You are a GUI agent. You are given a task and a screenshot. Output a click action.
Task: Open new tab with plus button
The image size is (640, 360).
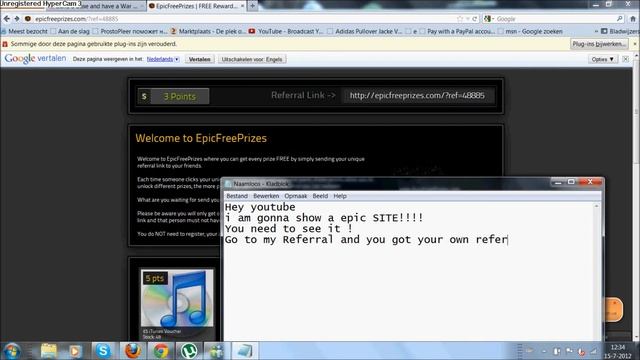click(252, 6)
